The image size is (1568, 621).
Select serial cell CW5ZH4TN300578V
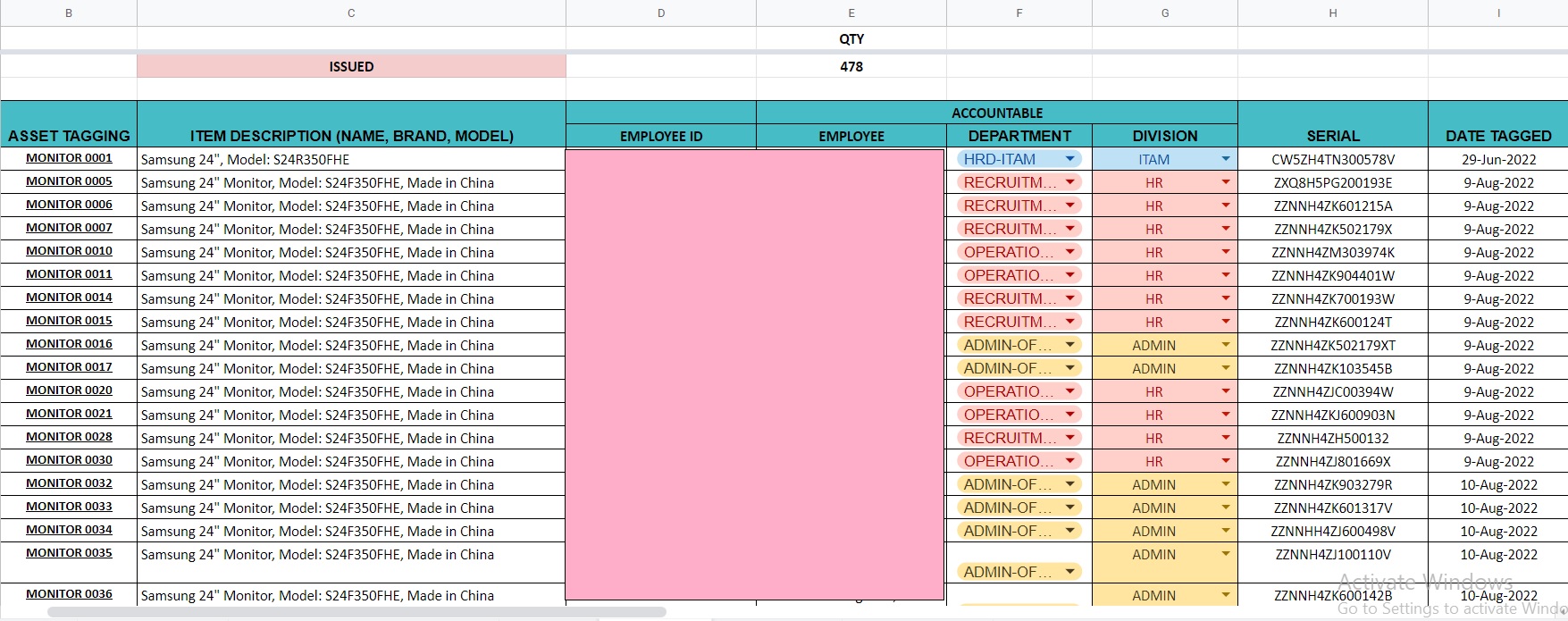tap(1332, 160)
